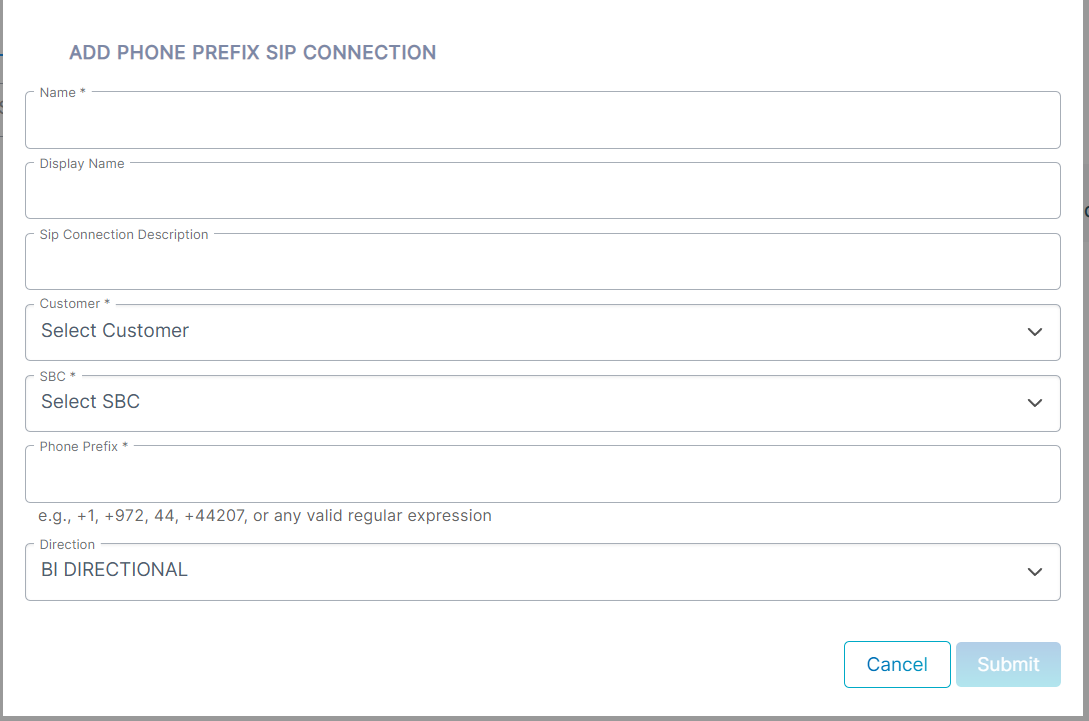Image resolution: width=1089 pixels, height=721 pixels.
Task: Click the chevron icon in Customer field
Action: pyautogui.click(x=1034, y=332)
